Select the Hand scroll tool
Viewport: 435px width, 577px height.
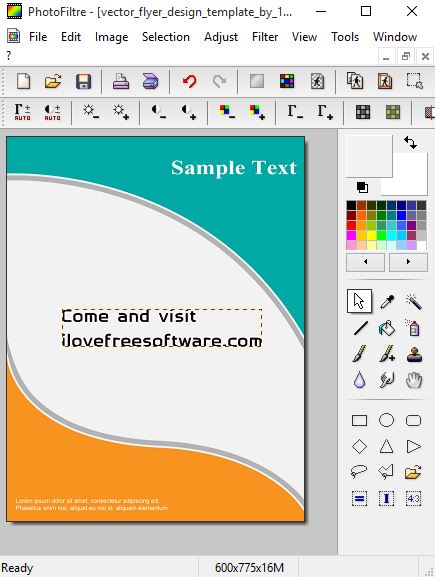coord(414,380)
